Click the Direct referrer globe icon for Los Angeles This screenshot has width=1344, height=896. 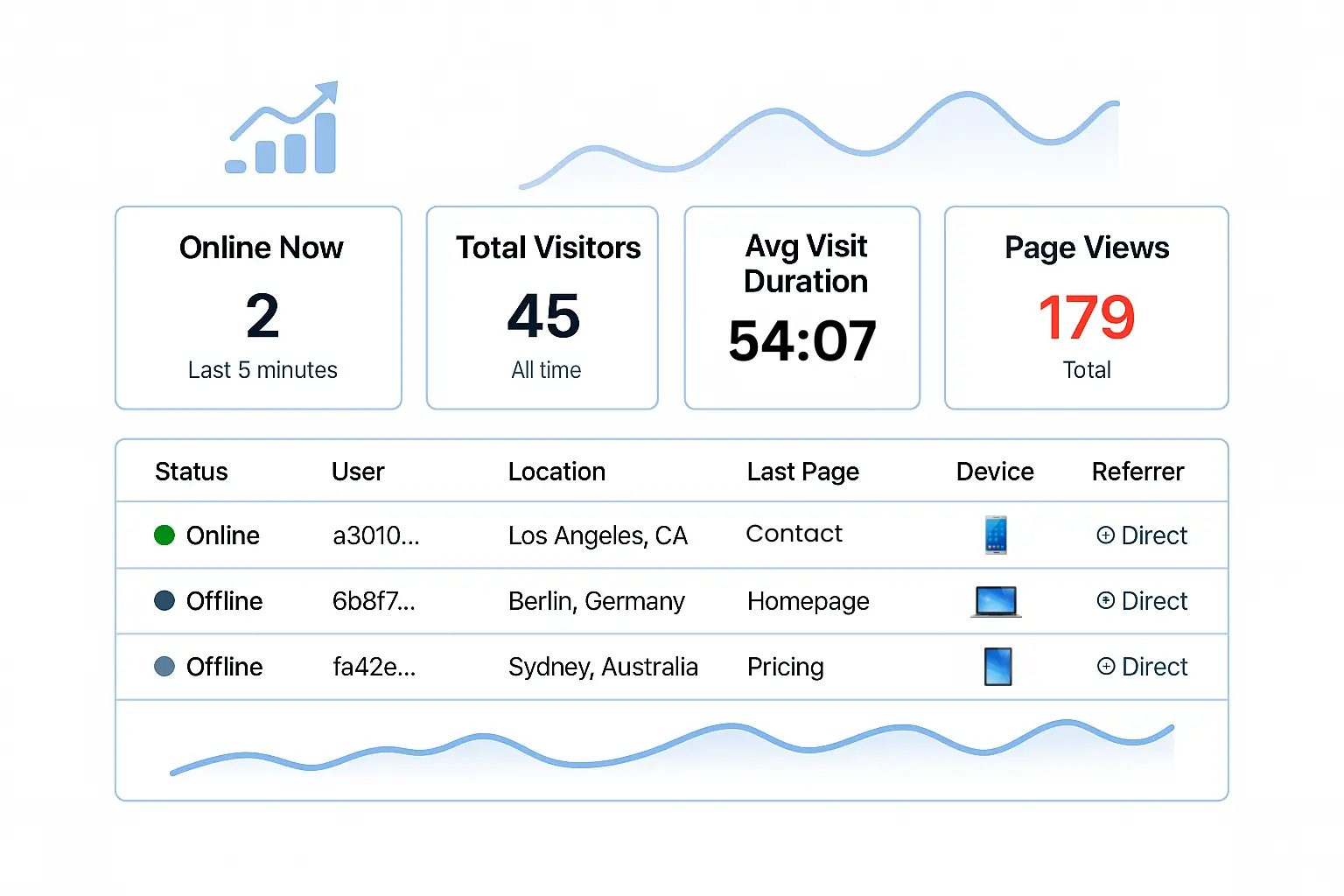1106,535
